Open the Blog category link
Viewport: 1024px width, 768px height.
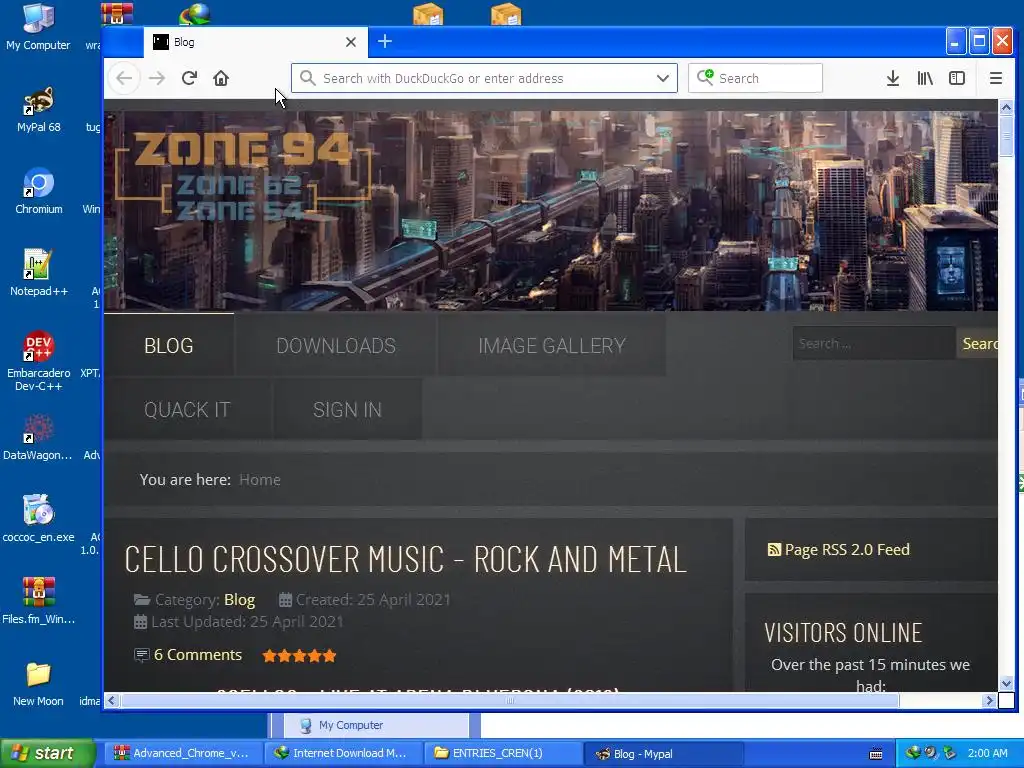click(239, 600)
